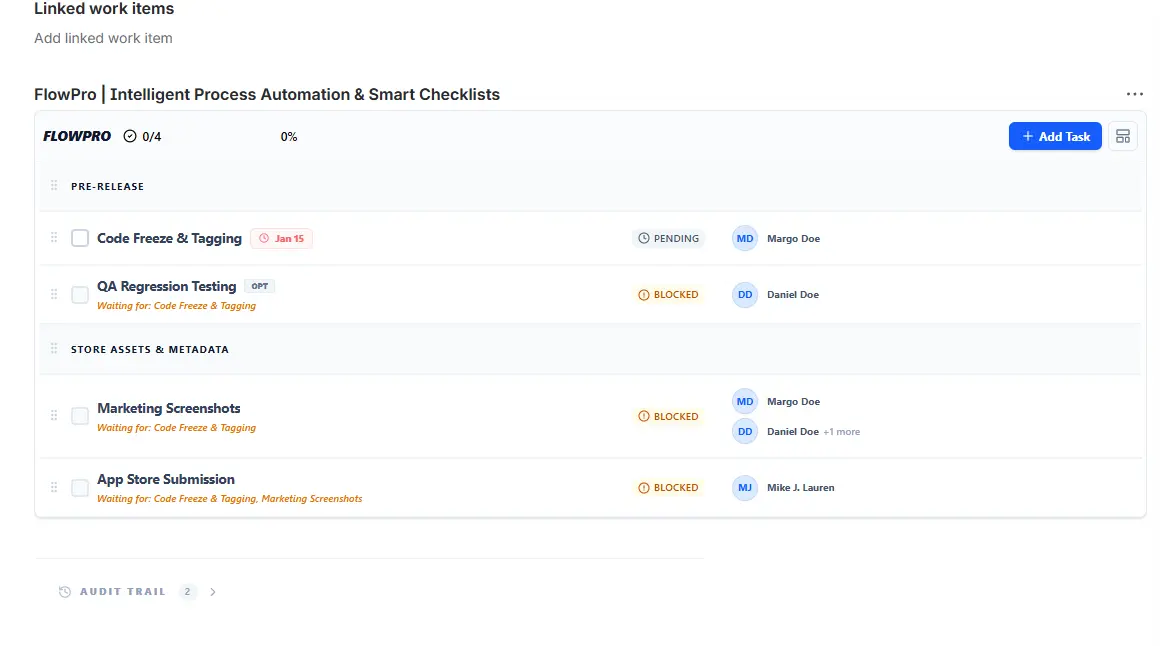Click the audit trail history icon
This screenshot has width=1160, height=646.
[x=65, y=592]
